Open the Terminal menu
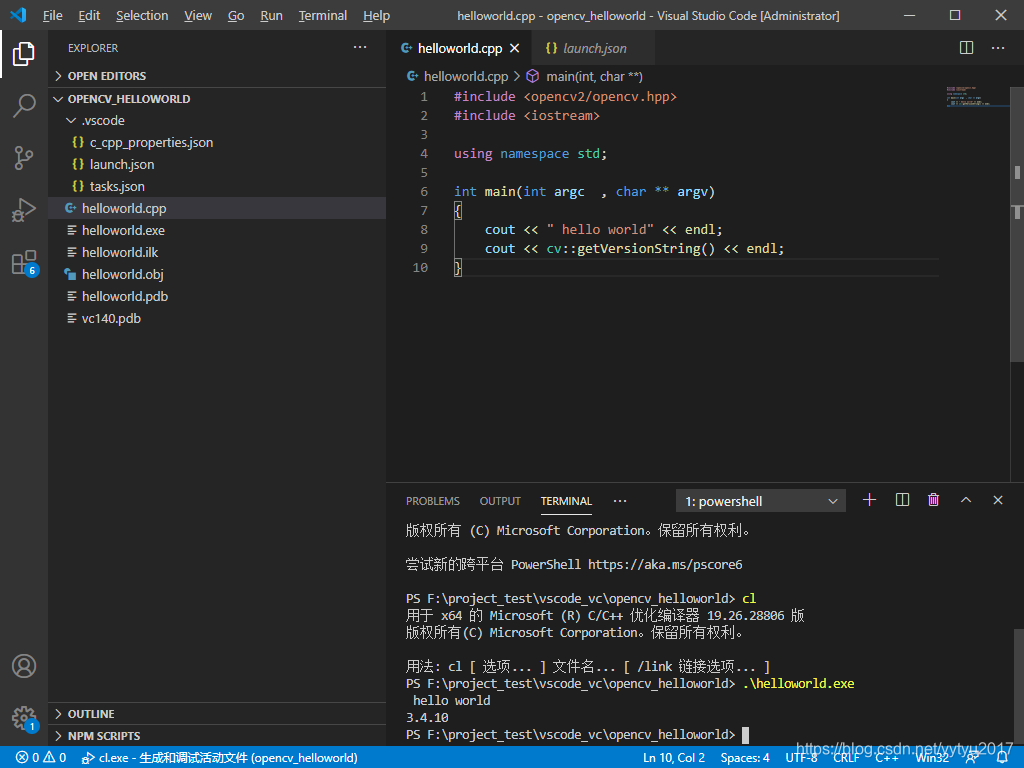The height and width of the screenshot is (768, 1024). pyautogui.click(x=323, y=15)
